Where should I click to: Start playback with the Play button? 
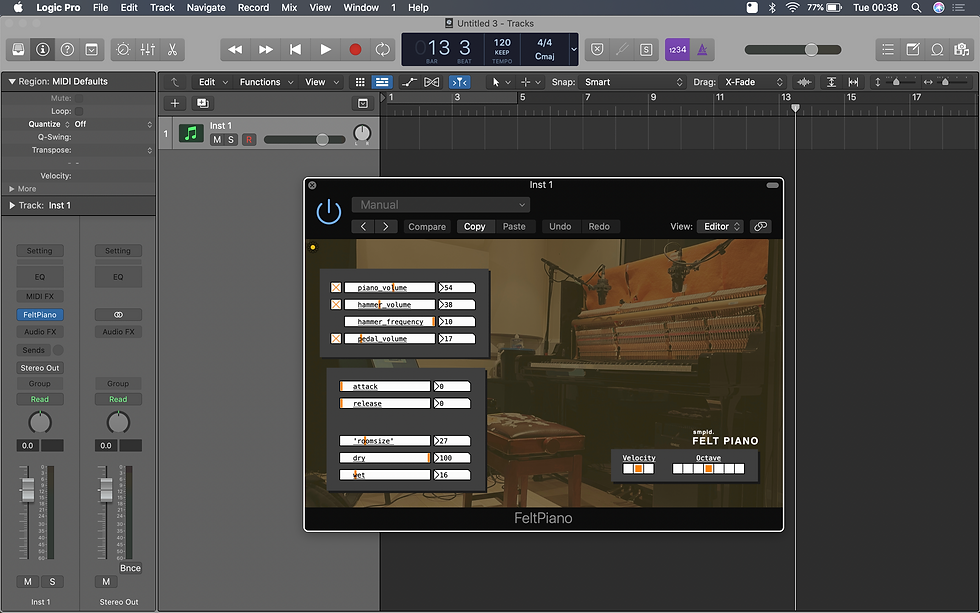[x=326, y=49]
